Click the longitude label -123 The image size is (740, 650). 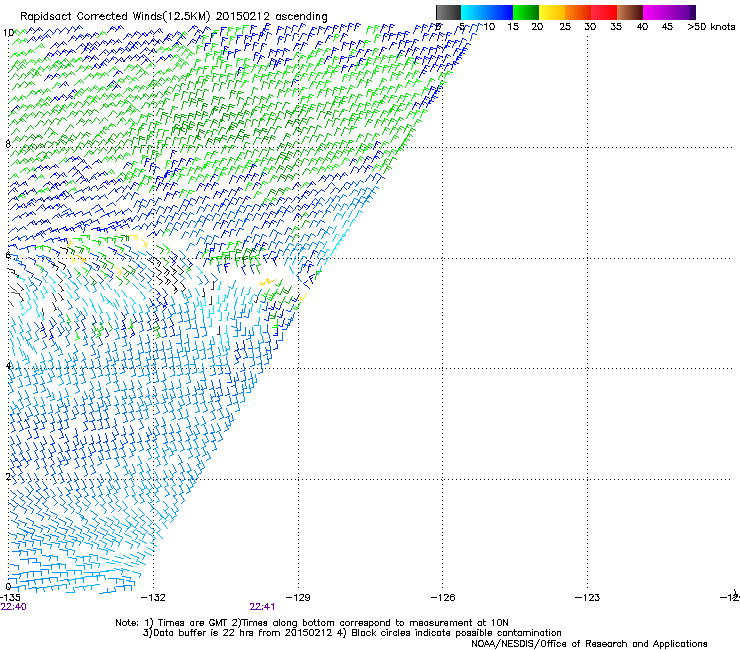click(x=588, y=598)
